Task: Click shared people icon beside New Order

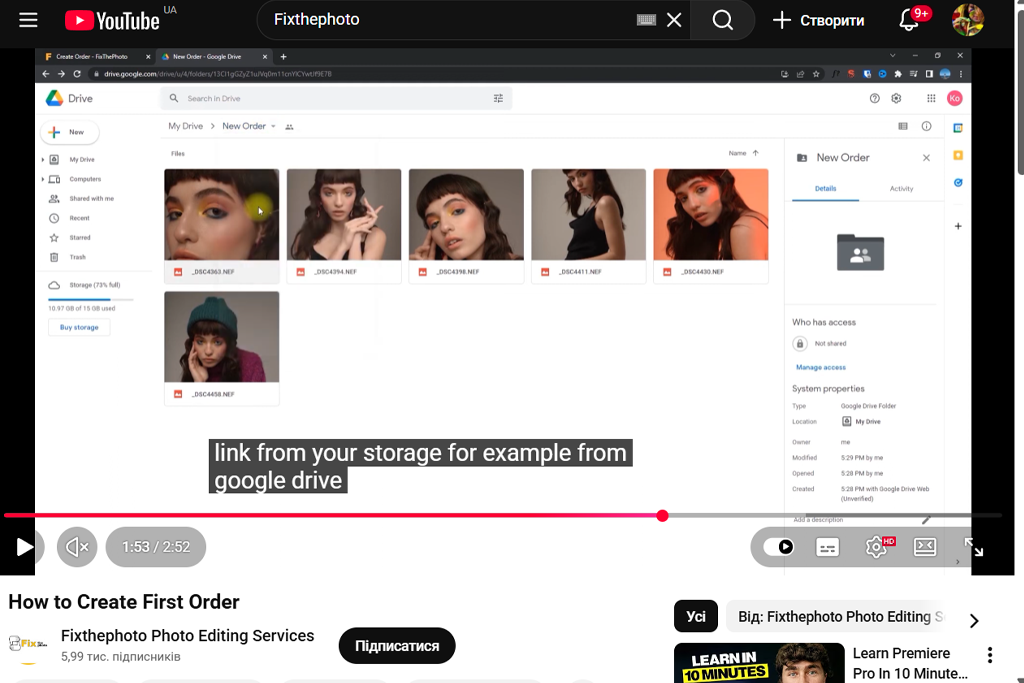Action: click(x=289, y=127)
